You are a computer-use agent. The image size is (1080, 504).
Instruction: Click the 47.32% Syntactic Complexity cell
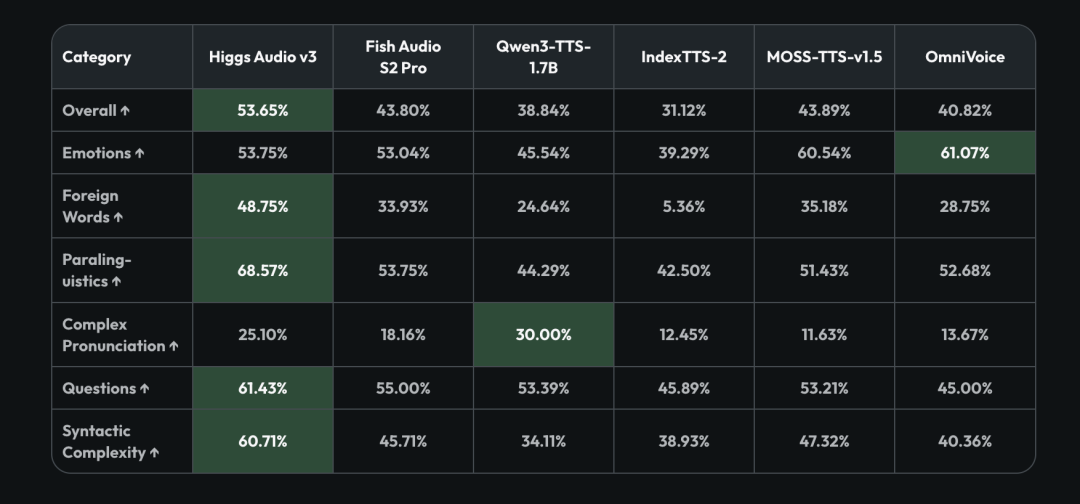pyautogui.click(x=824, y=441)
